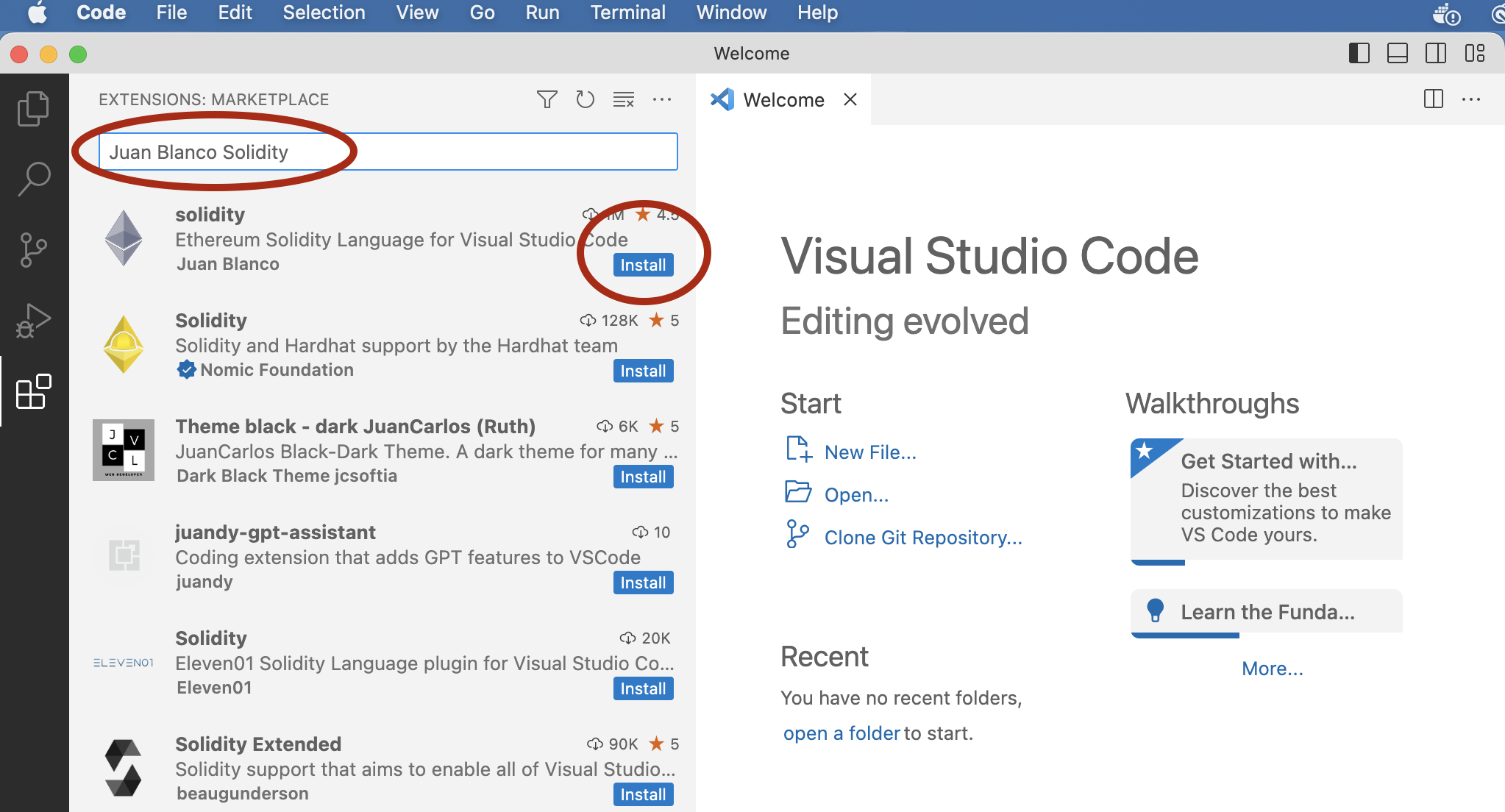Image resolution: width=1505 pixels, height=812 pixels.
Task: Toggle secondary side bar visibility
Action: 1435,53
